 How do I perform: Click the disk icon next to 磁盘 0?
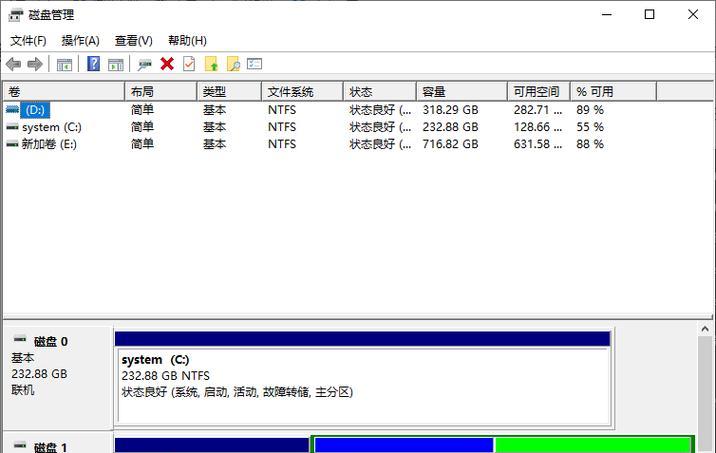pyautogui.click(x=20, y=339)
